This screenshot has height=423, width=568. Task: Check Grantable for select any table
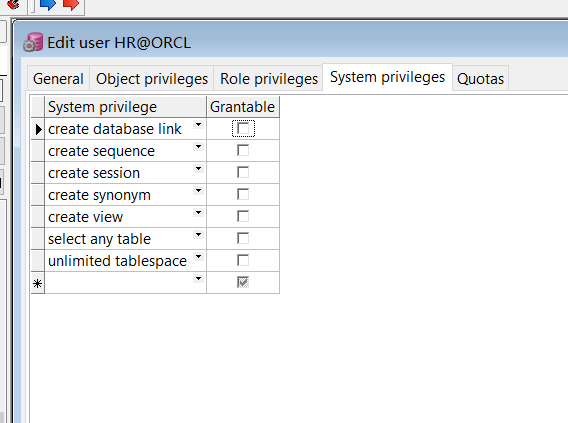click(x=243, y=238)
